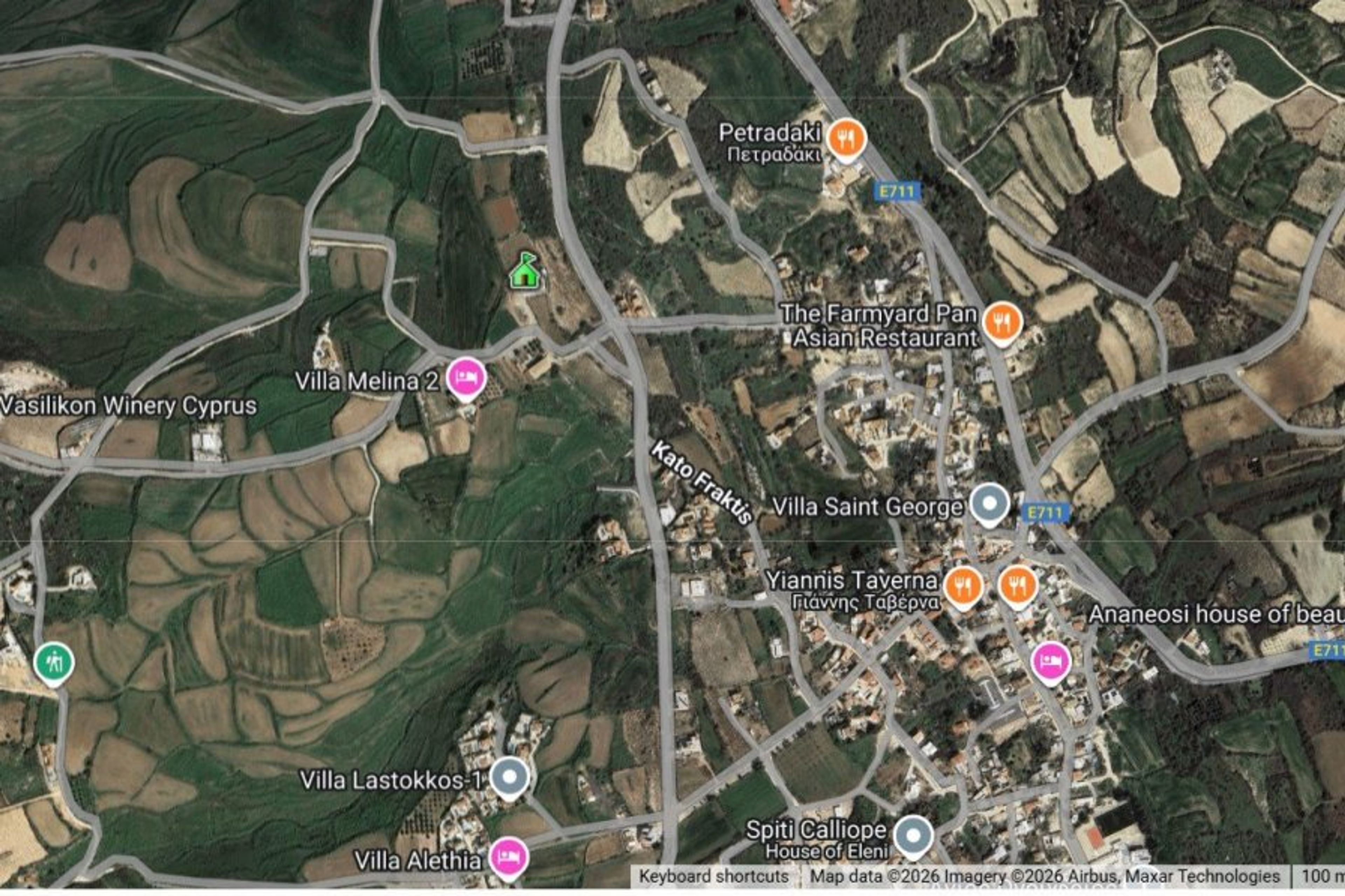Viewport: 1345px width, 896px height.
Task: Click restaurant pin right of Yiannis Taverna
Action: click(x=1018, y=586)
